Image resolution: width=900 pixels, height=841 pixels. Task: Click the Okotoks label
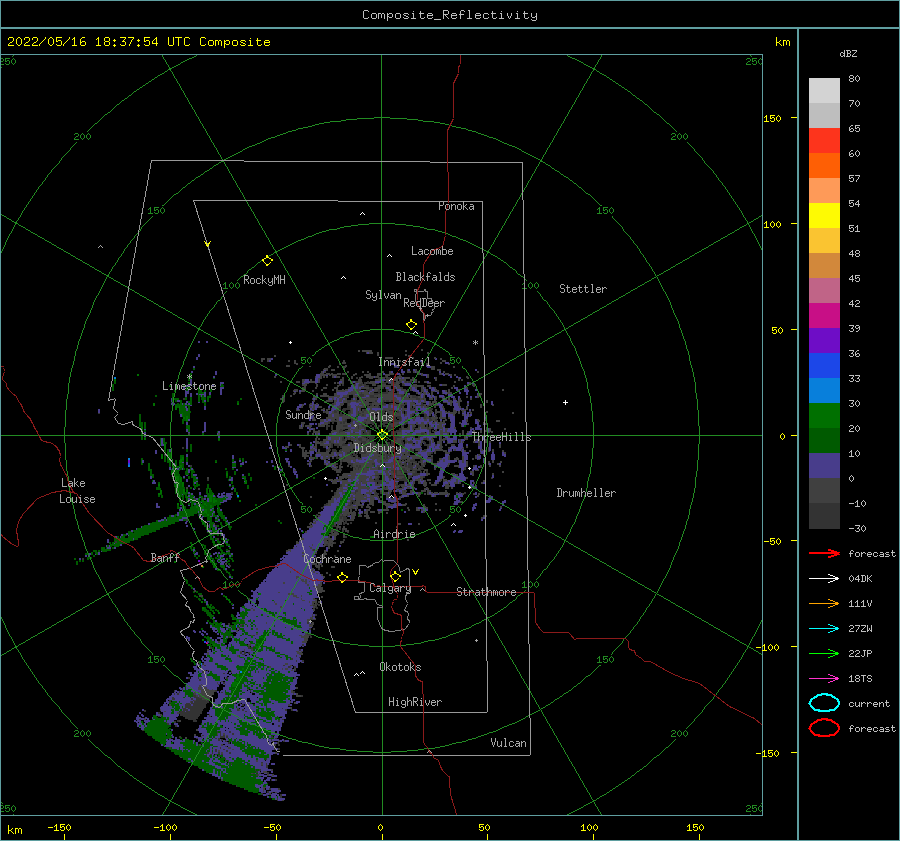pyautogui.click(x=401, y=667)
